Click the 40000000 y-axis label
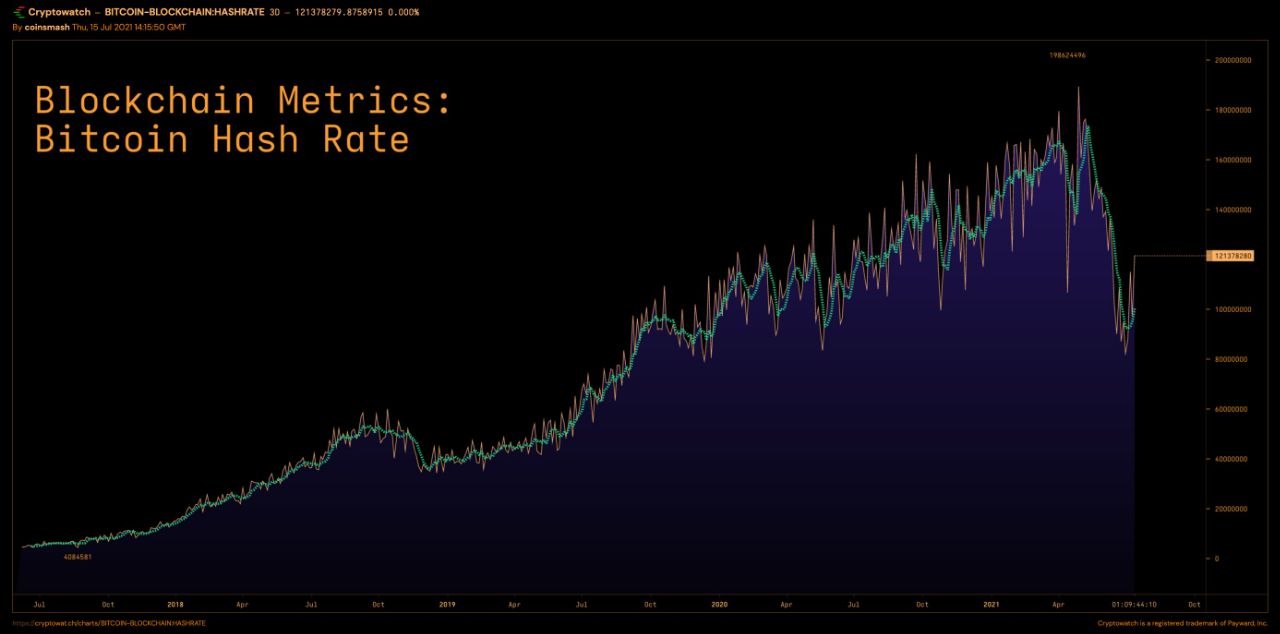The height and width of the screenshot is (634, 1280). click(x=1231, y=459)
